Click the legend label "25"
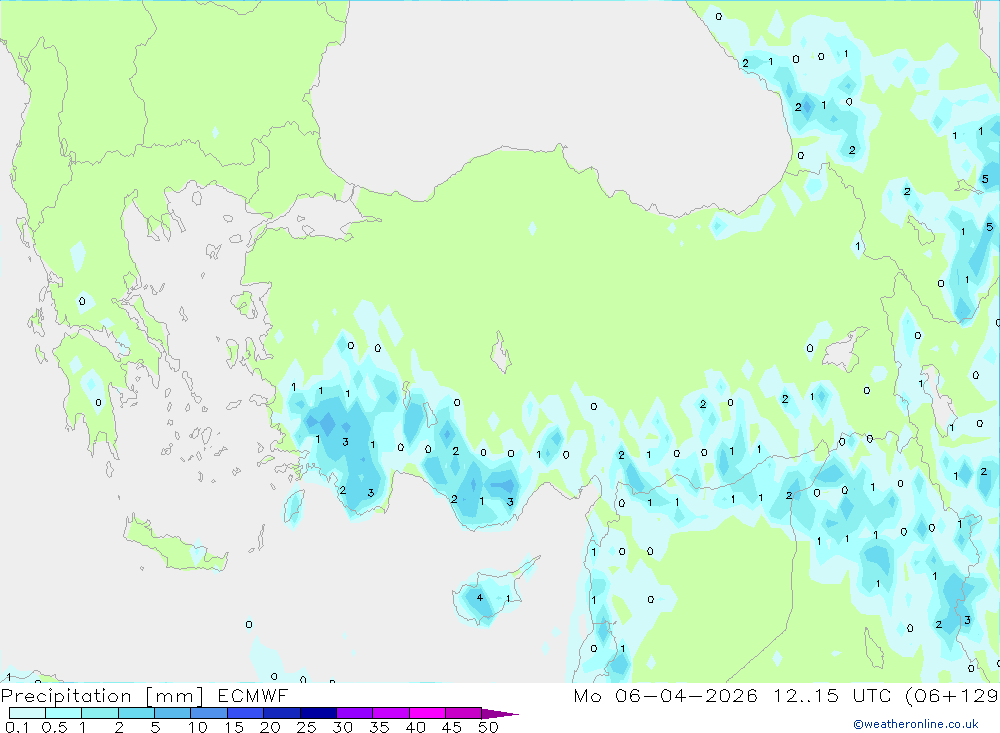1000x733 pixels. (306, 727)
